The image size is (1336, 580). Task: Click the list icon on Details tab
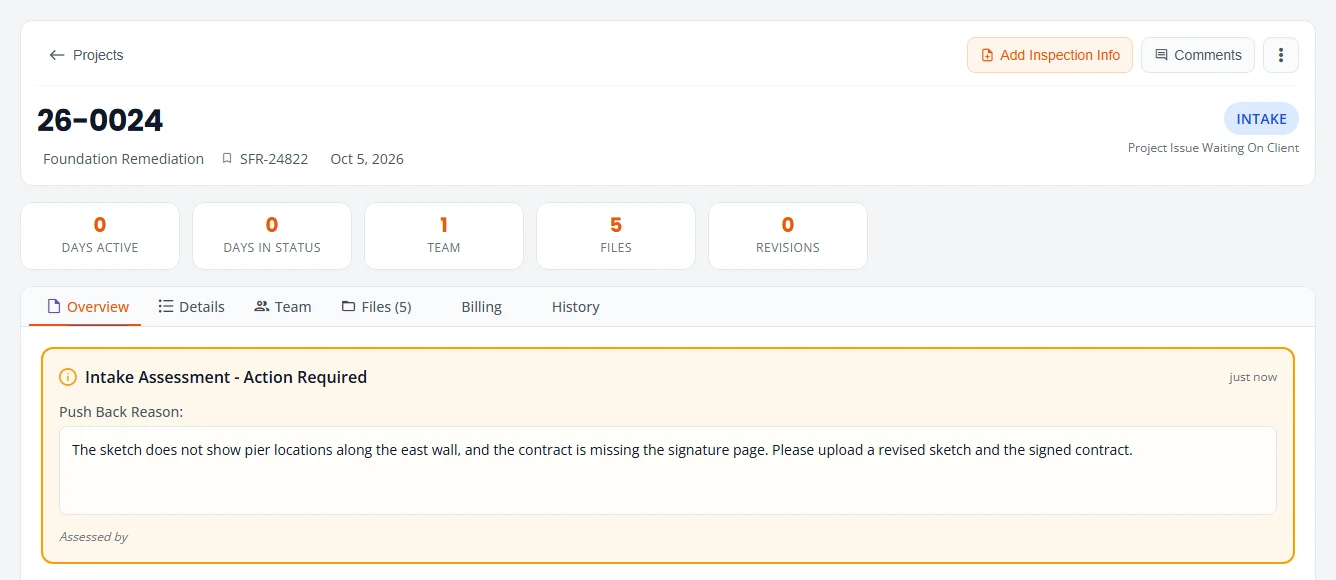[x=166, y=307]
